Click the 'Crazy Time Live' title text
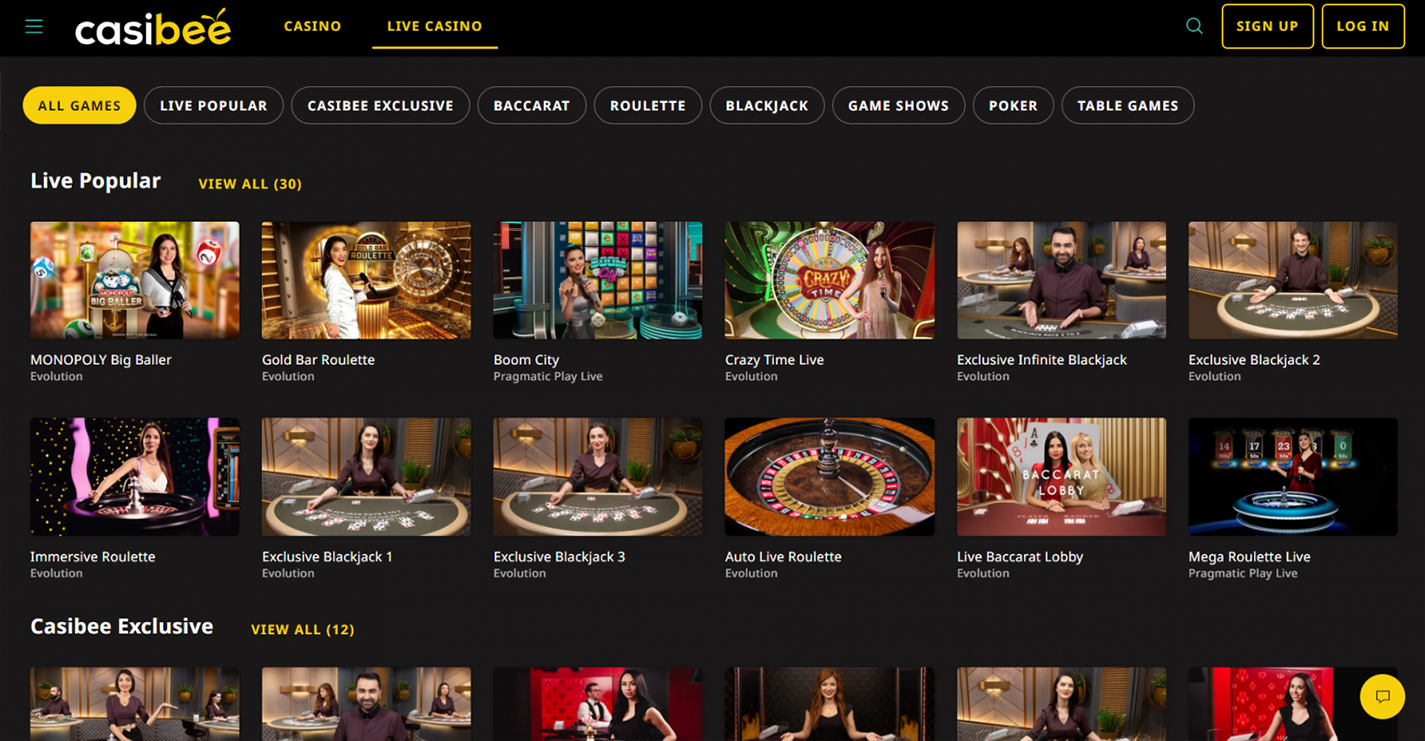The image size is (1425, 741). (x=774, y=360)
